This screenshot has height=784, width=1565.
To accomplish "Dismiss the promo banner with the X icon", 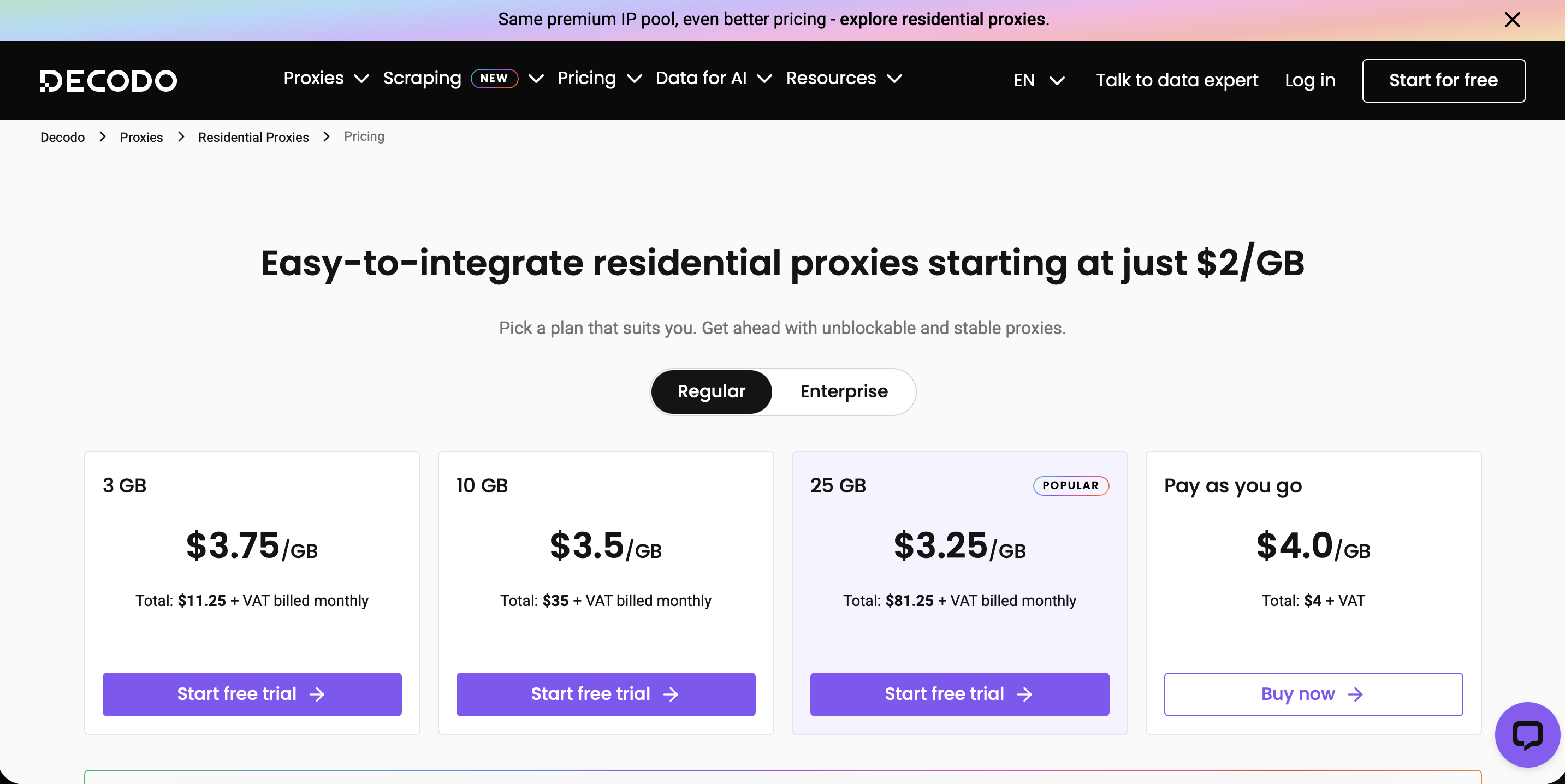I will (1512, 20).
